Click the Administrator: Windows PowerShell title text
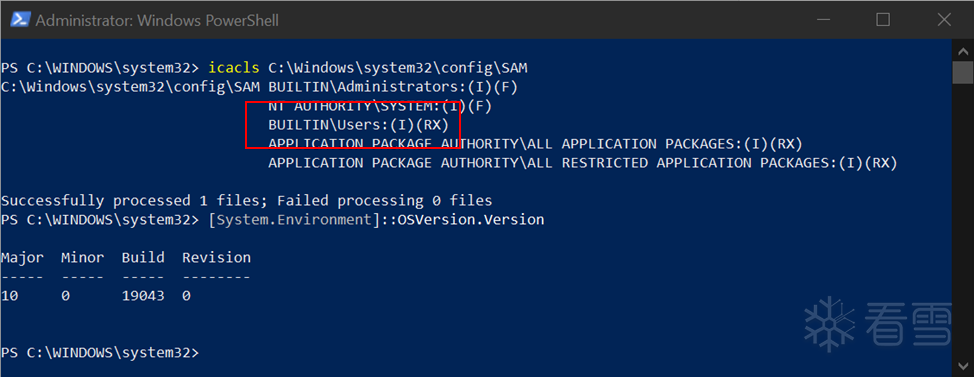Screen dimensions: 974x377 click(x=157, y=20)
